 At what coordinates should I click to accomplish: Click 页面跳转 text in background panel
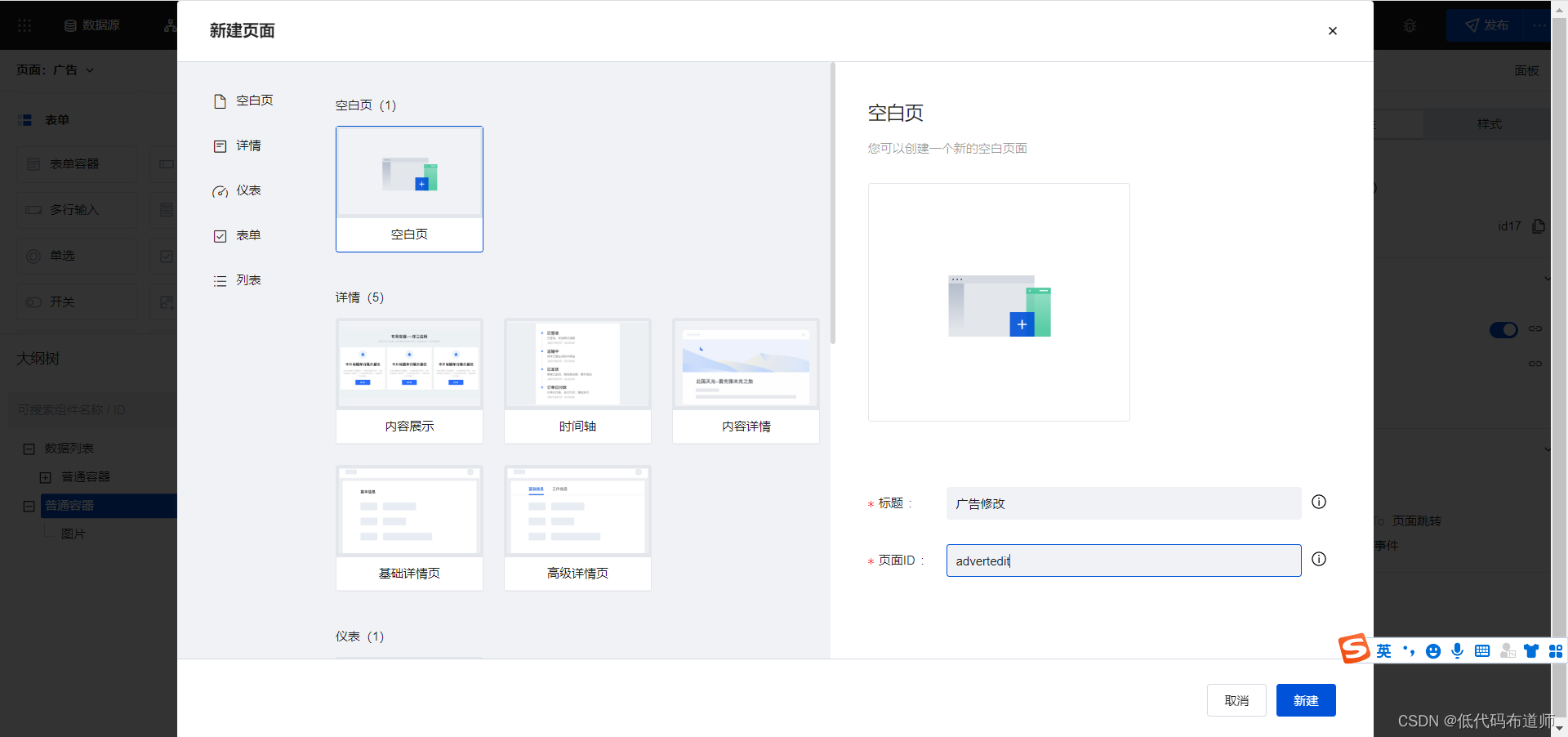[1417, 520]
